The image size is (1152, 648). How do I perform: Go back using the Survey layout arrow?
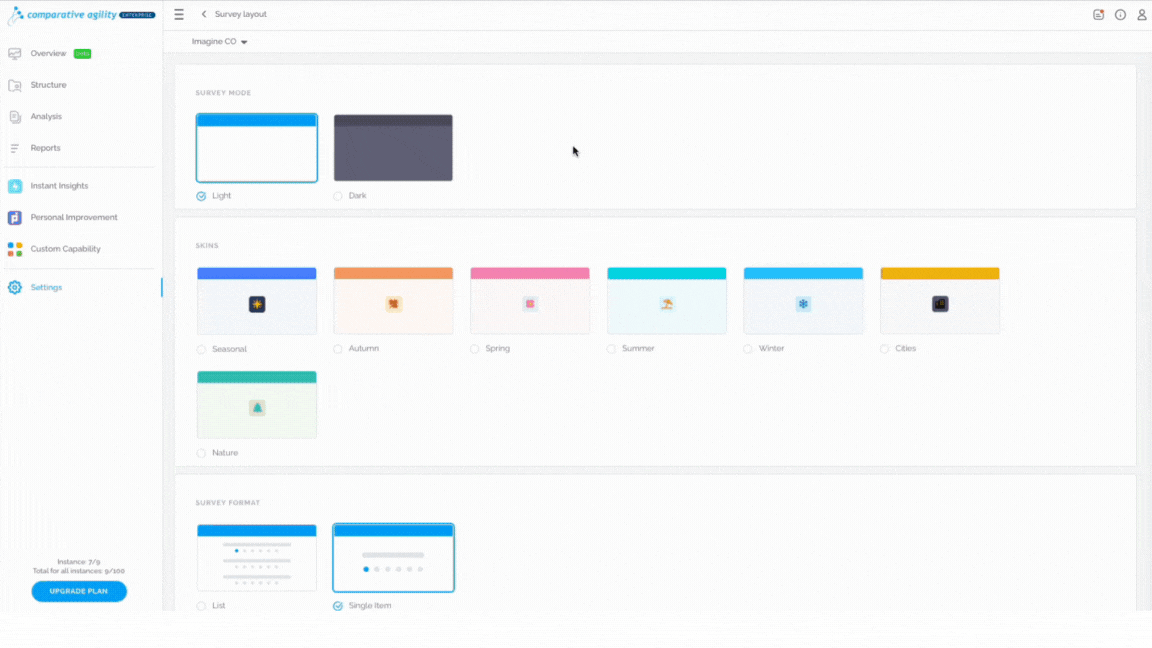(x=204, y=14)
